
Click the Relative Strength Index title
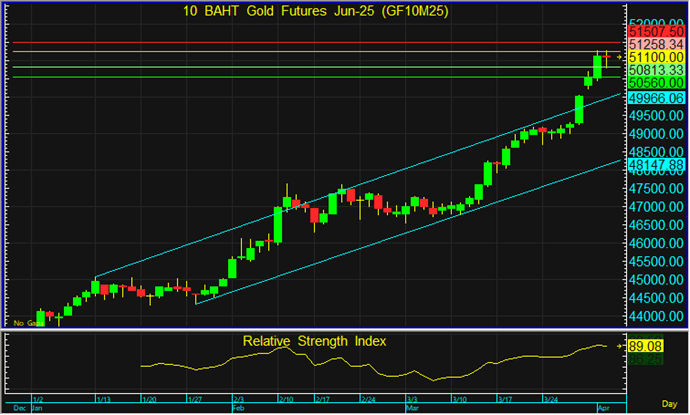click(x=314, y=341)
